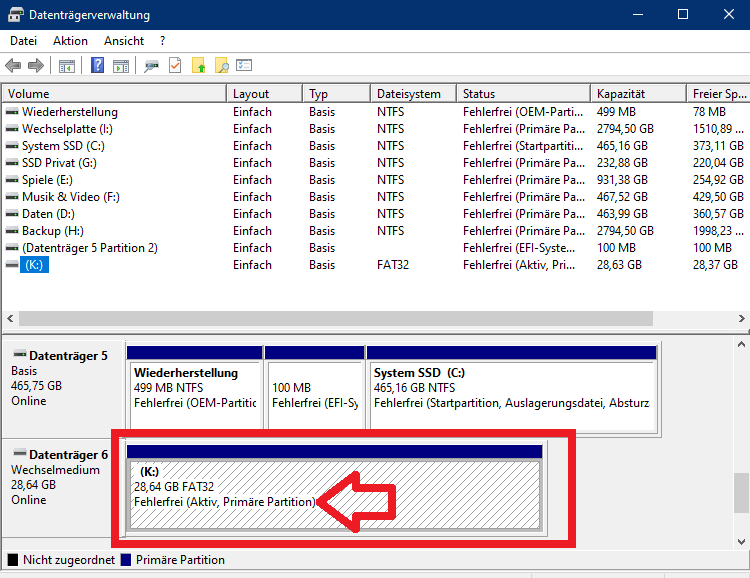Click the blue Primäre Partition legend swatch

coord(126,560)
